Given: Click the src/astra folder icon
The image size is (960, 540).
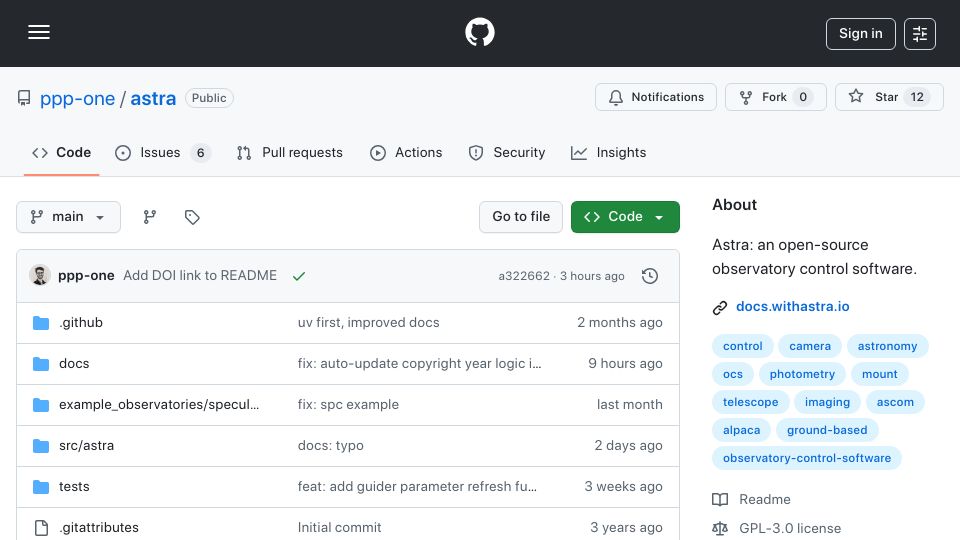Looking at the screenshot, I should pos(41,446).
